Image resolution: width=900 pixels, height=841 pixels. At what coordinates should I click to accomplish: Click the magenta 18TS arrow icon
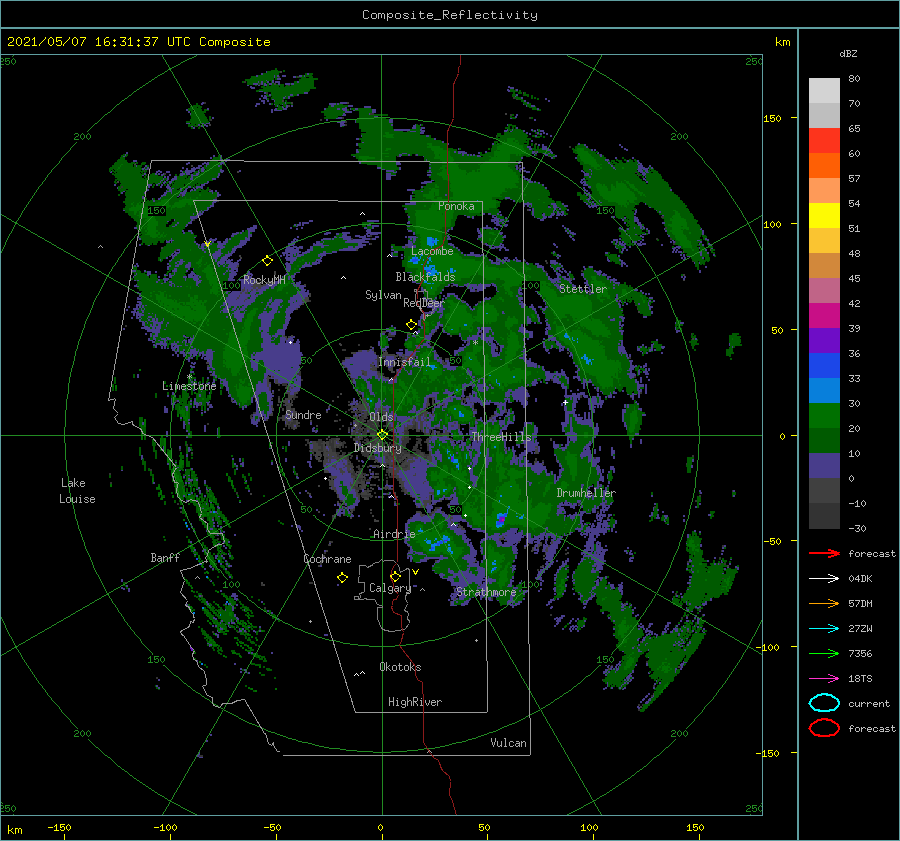point(824,679)
